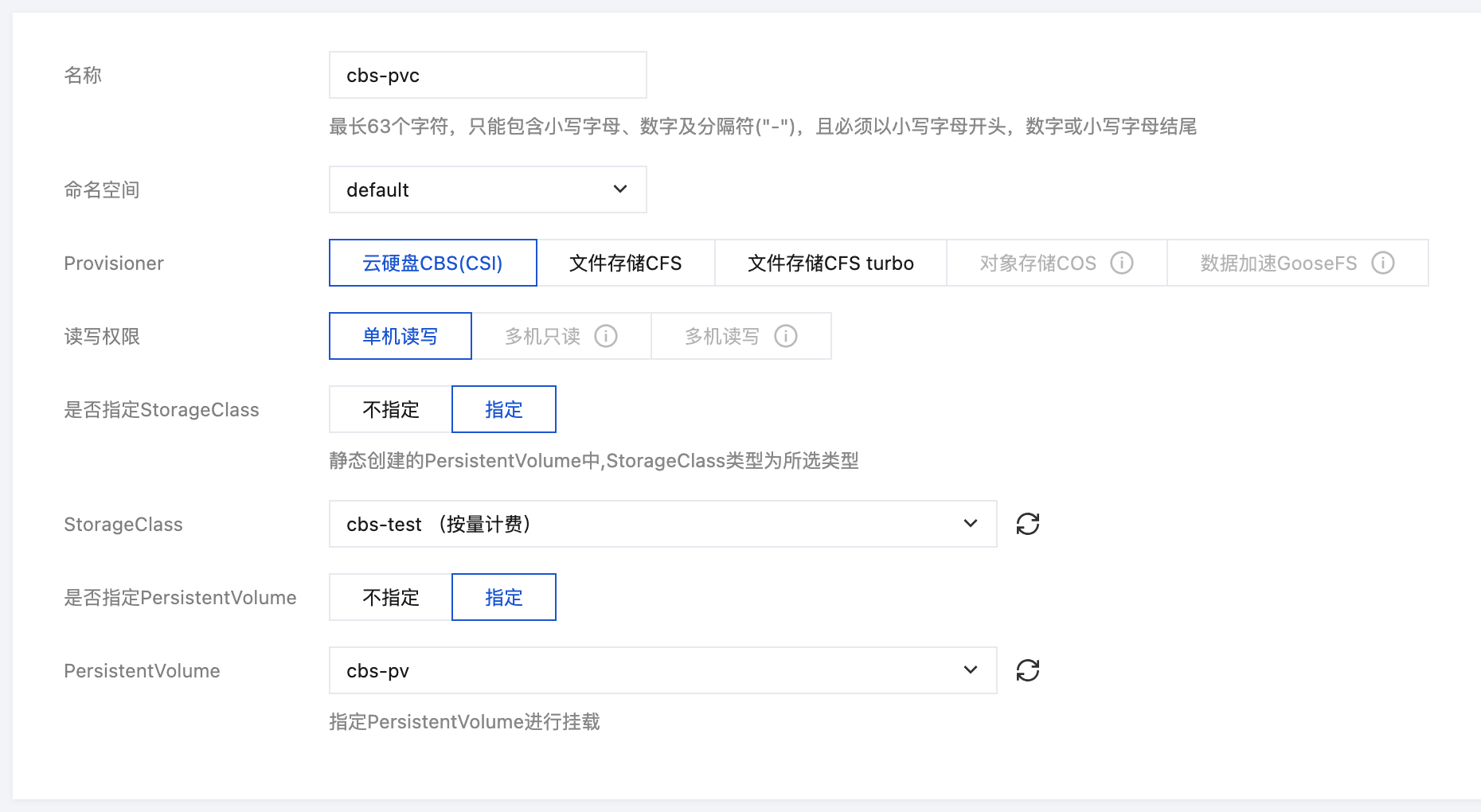Choose 指定 for StorageClass option

(503, 409)
